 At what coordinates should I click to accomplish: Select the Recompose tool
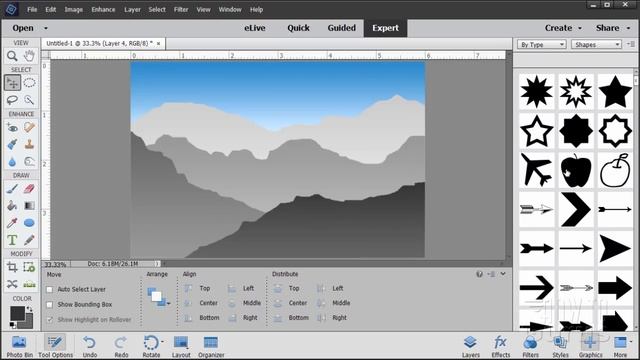click(29, 267)
